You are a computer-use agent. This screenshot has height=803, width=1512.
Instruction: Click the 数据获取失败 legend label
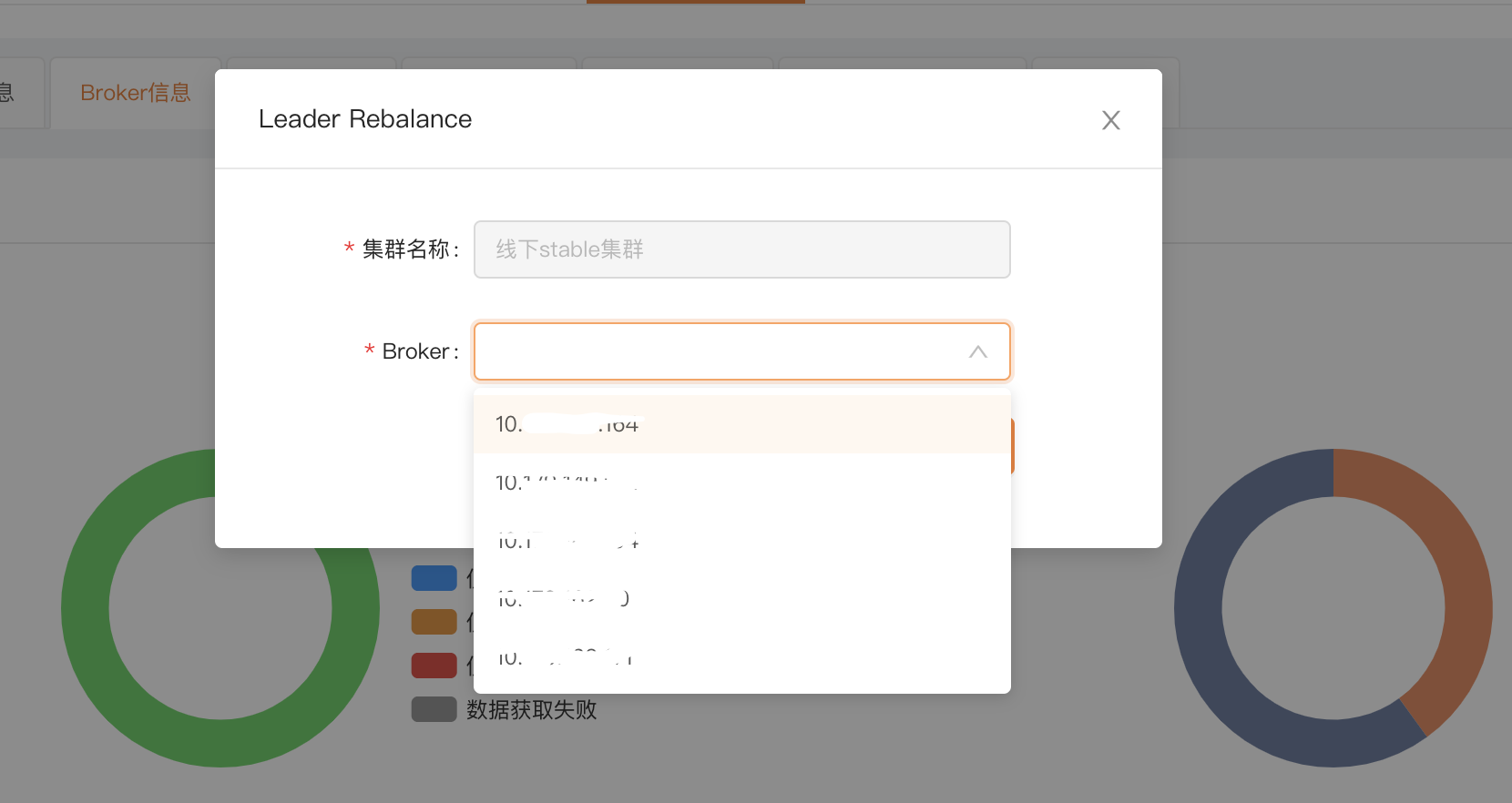(531, 709)
